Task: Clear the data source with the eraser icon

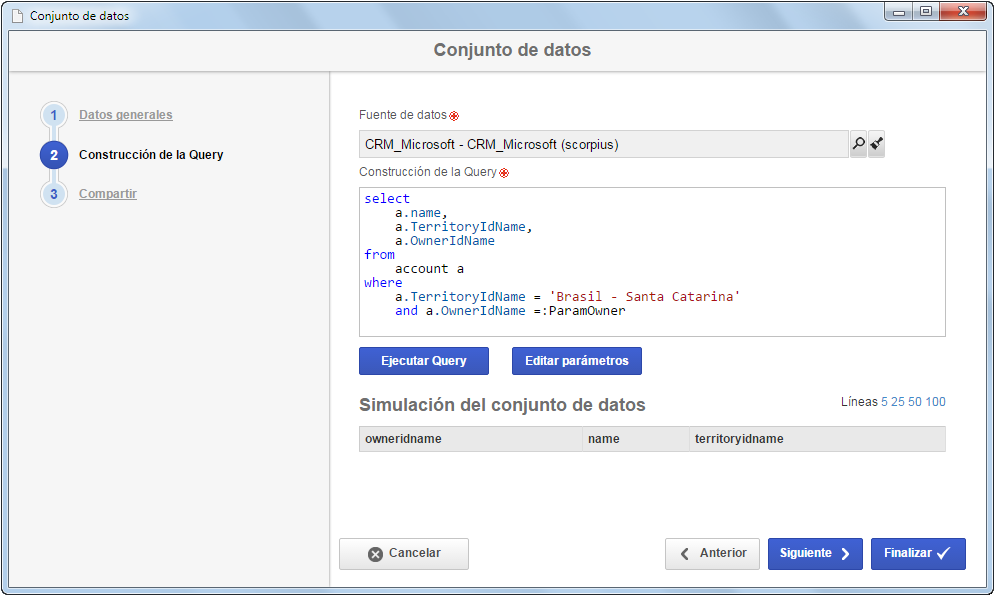Action: click(x=876, y=144)
